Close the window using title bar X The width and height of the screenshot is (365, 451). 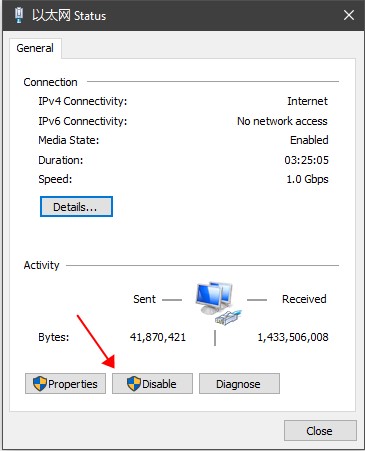(349, 15)
